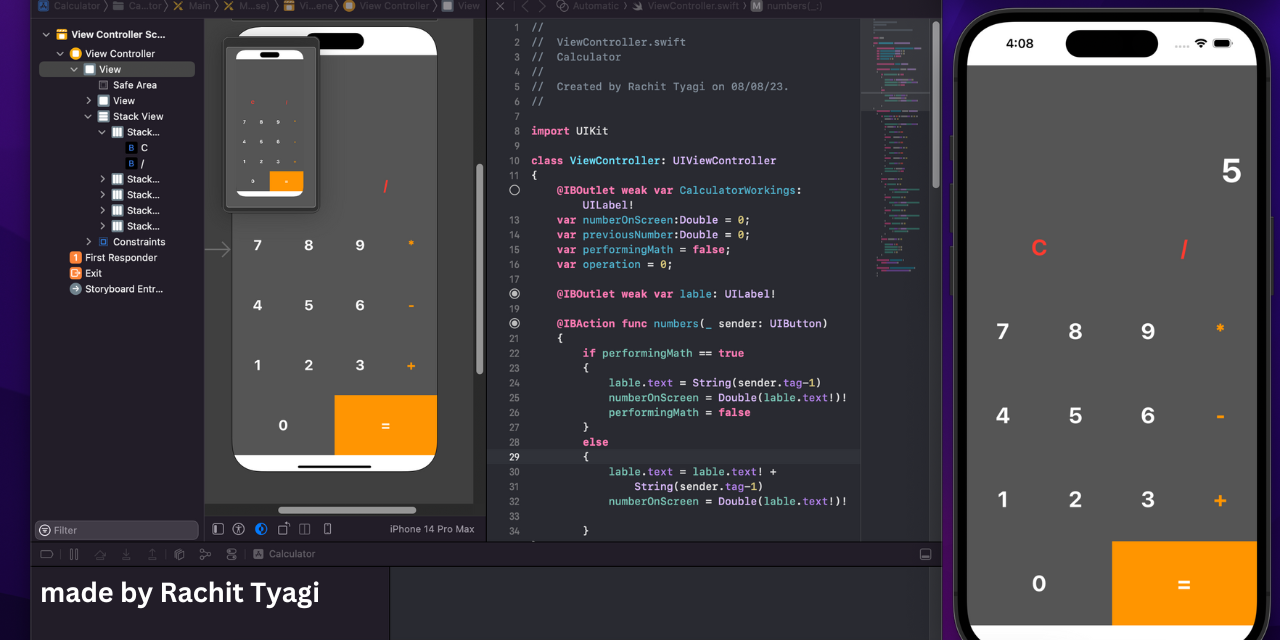Image resolution: width=1280 pixels, height=640 pixels.
Task: Click the breakpoint indicator on line 29
Action: (514, 456)
